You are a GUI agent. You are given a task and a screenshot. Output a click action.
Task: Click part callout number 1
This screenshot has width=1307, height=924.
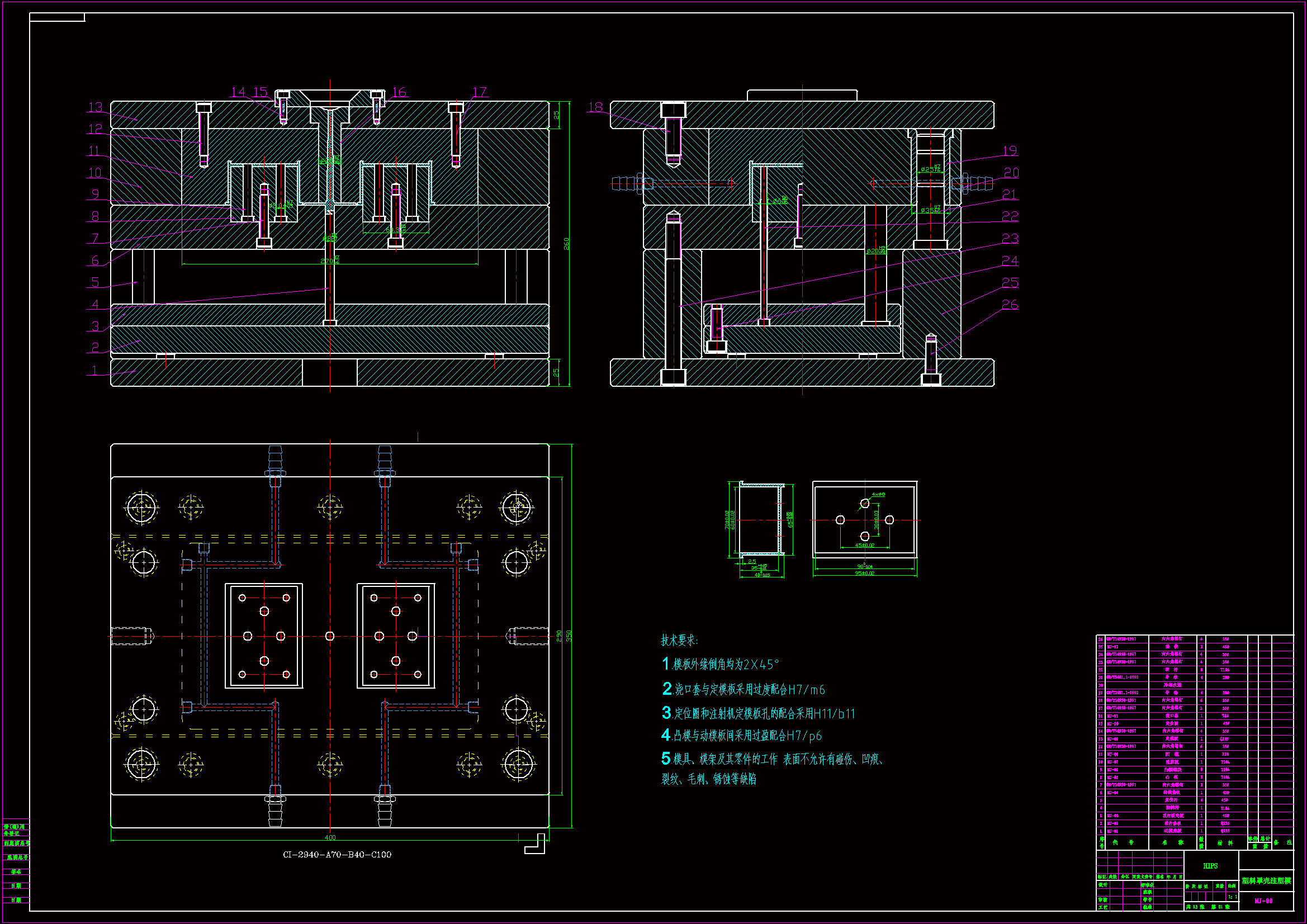[x=95, y=370]
